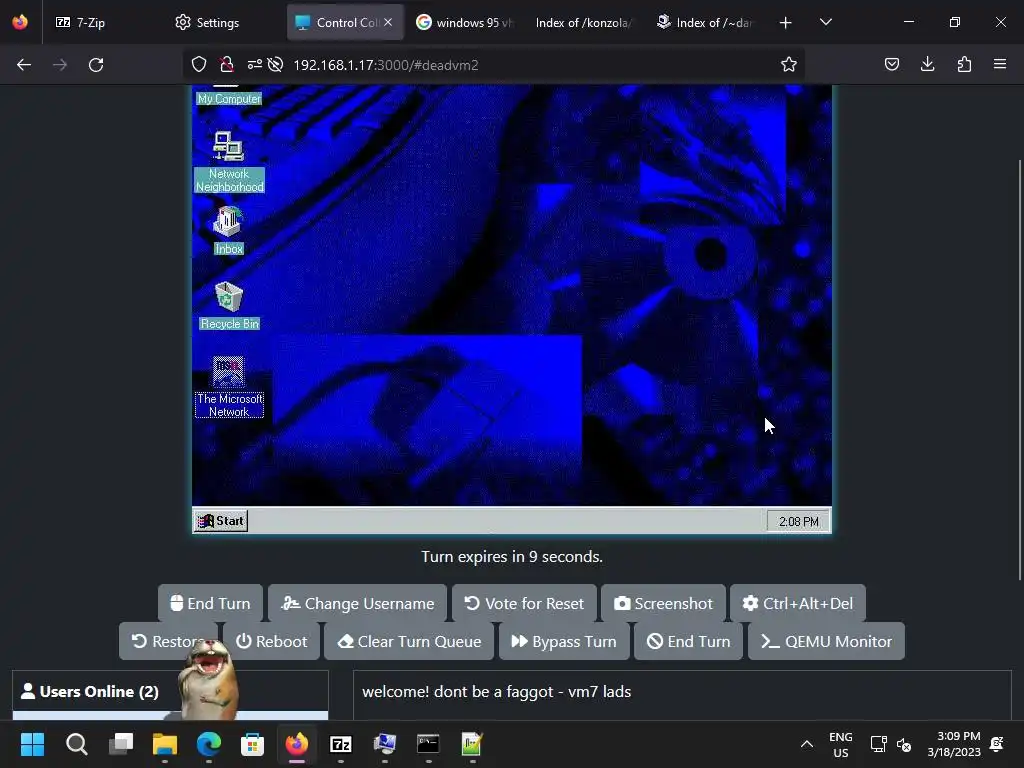
Task: Click the Clear Turn Queue button
Action: coord(409,641)
